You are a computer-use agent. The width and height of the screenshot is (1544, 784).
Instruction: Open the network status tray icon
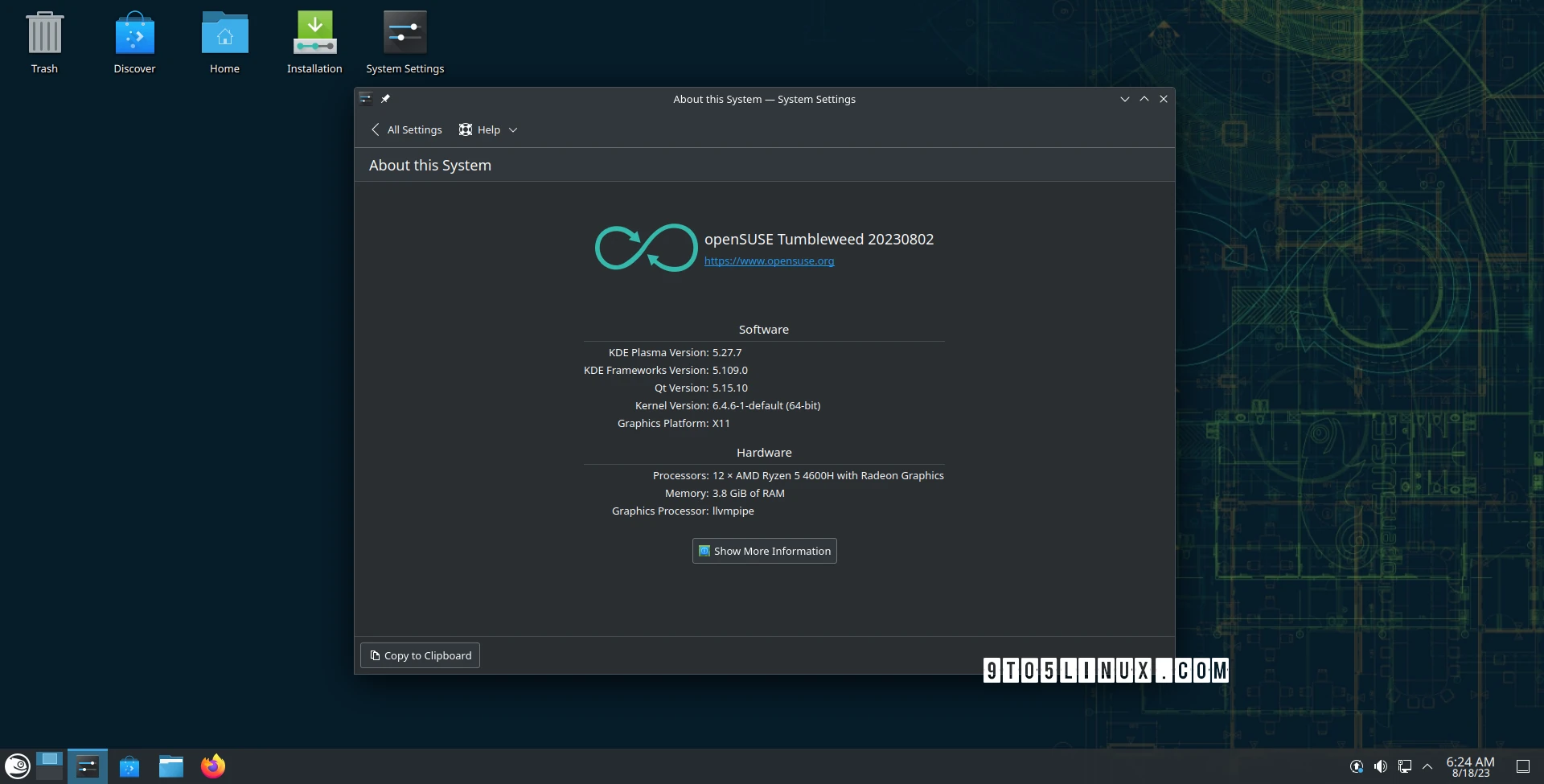pyautogui.click(x=1406, y=766)
